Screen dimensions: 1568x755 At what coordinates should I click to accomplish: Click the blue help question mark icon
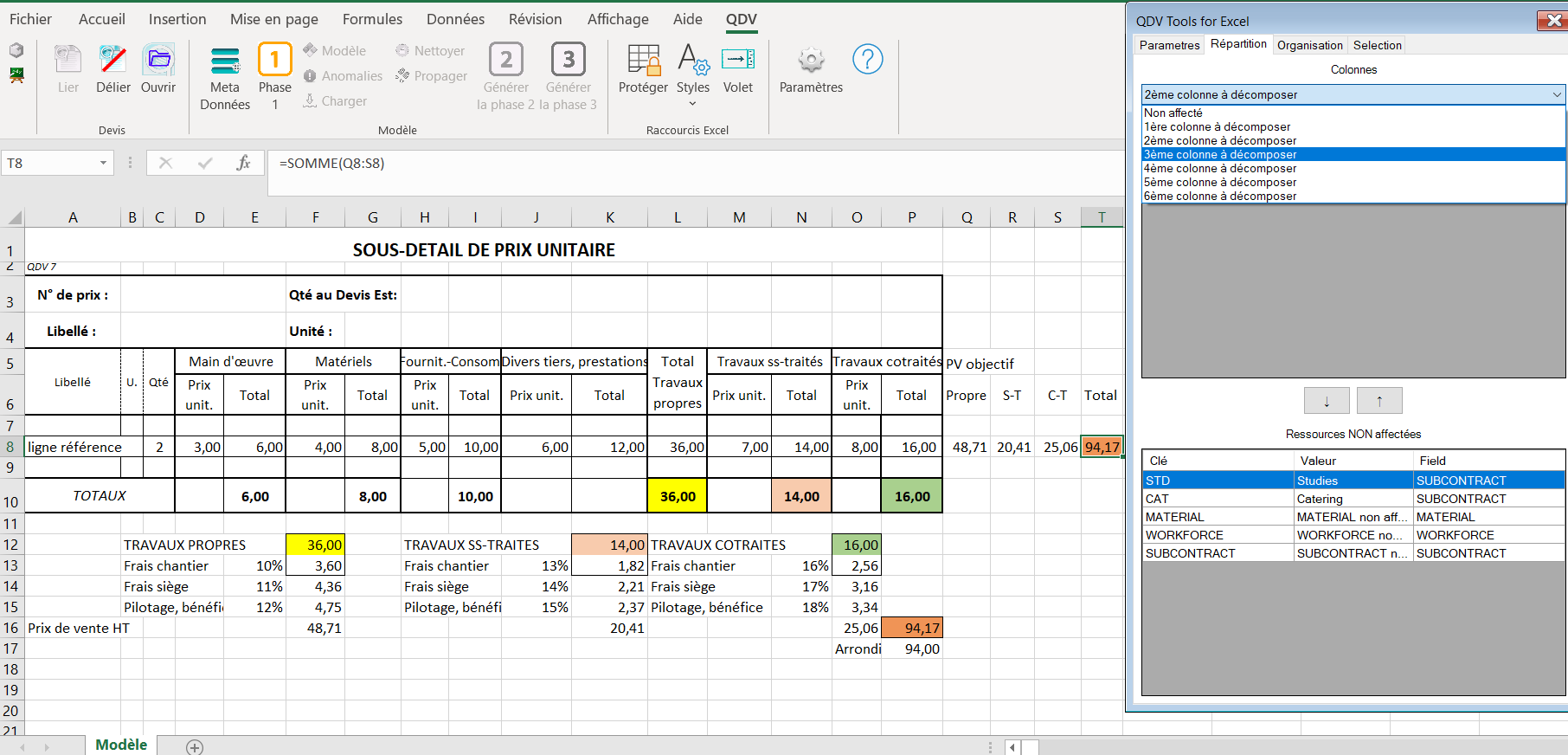(867, 59)
